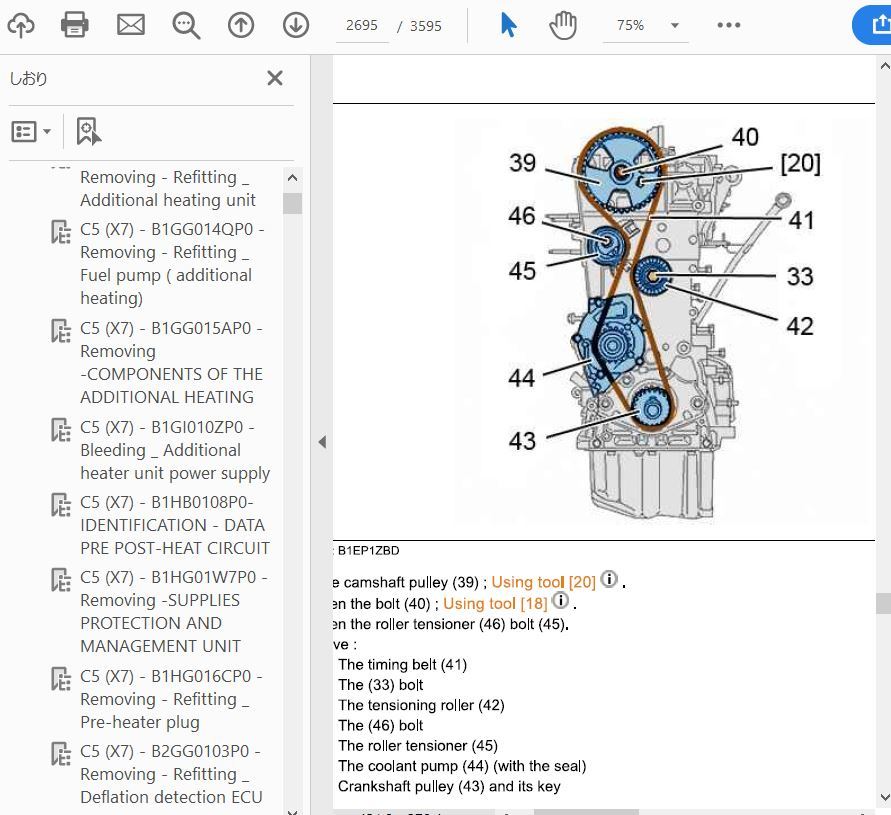Click the figure reference B1EP1ZBD
Viewport: 891px width, 815px height.
tap(368, 550)
